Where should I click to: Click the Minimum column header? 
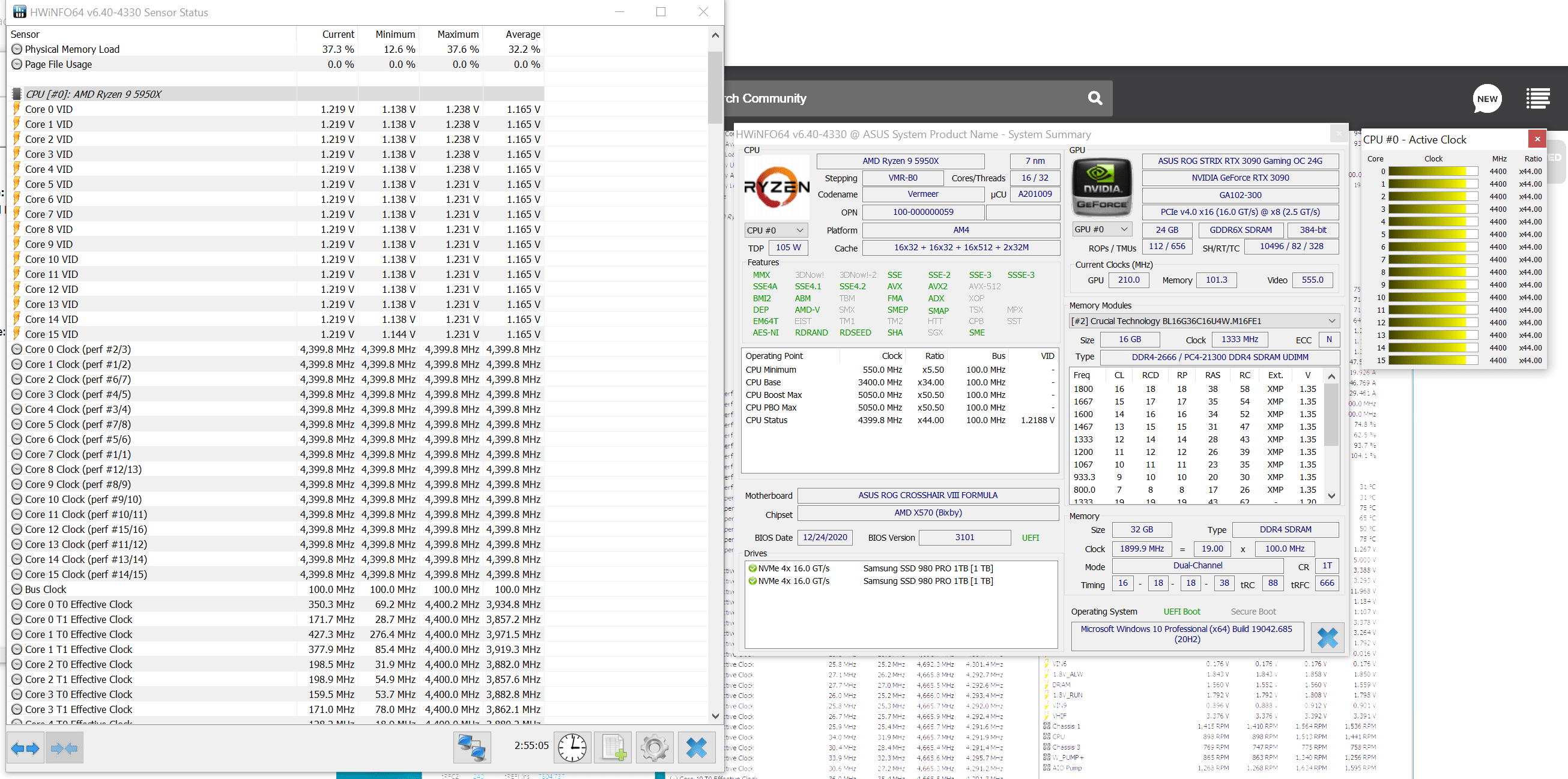(x=389, y=35)
